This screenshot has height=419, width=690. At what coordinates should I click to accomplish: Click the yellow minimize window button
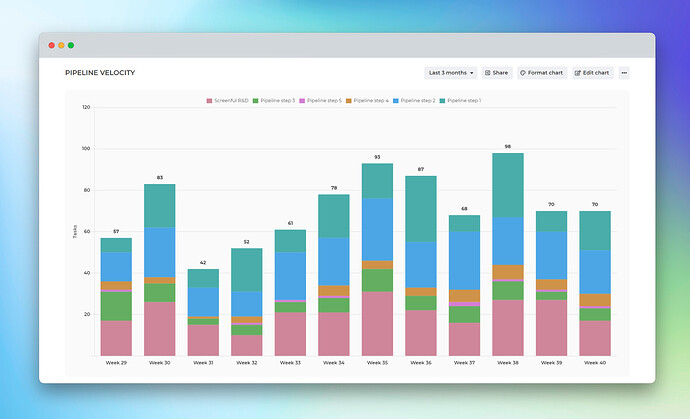click(61, 45)
